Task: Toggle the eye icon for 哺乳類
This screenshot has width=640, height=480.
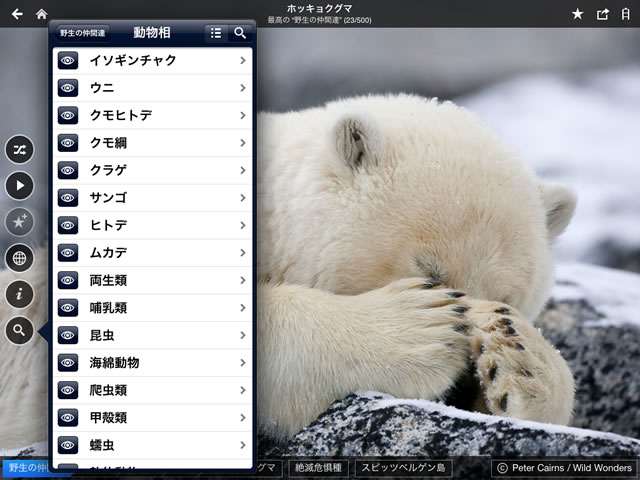Action: (68, 308)
